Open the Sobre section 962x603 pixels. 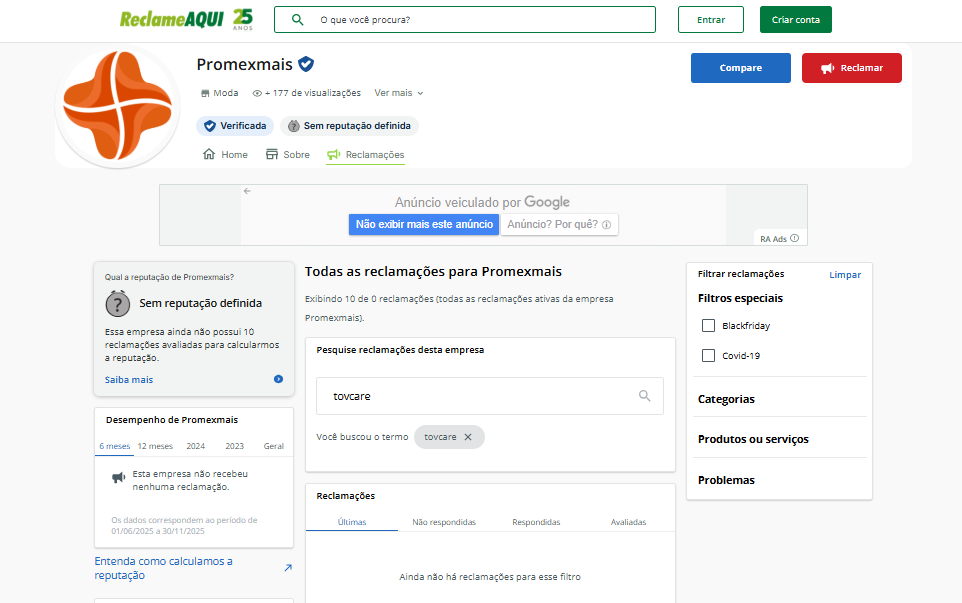point(295,154)
